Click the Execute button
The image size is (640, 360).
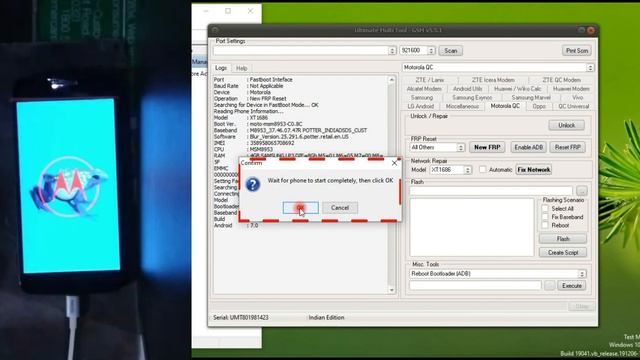pos(571,286)
